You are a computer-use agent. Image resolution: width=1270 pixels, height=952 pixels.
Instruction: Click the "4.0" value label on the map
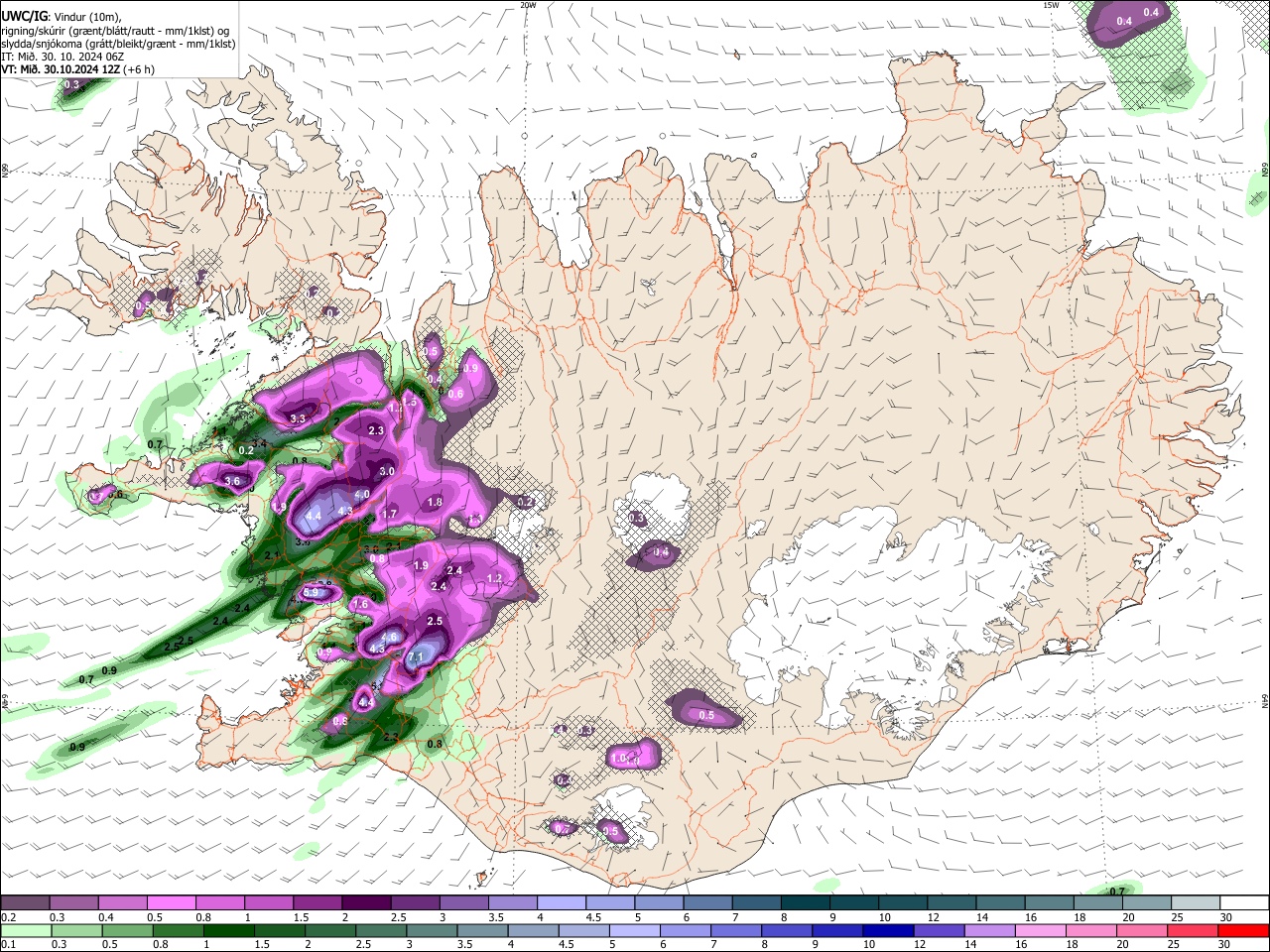[x=362, y=495]
